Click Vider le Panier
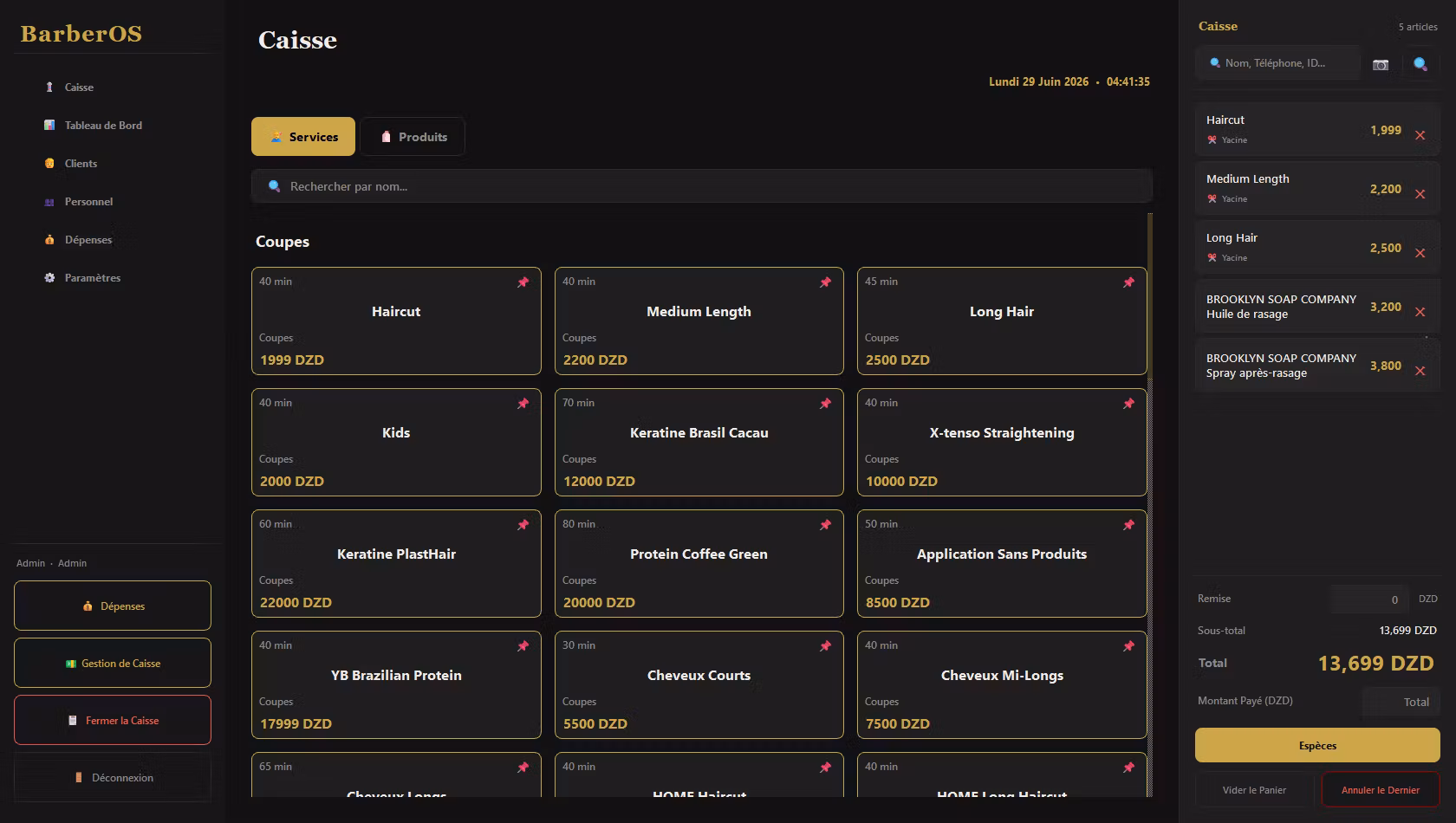 click(1254, 790)
